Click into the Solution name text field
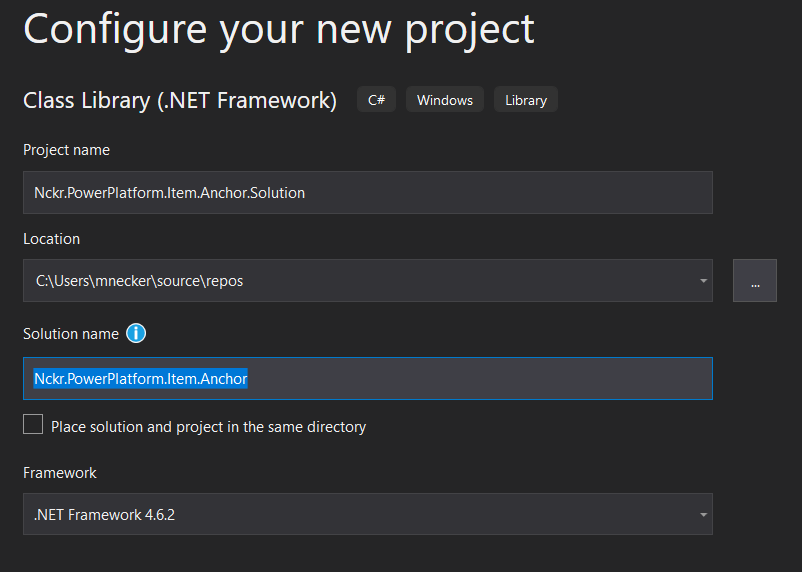The image size is (802, 572). 368,379
